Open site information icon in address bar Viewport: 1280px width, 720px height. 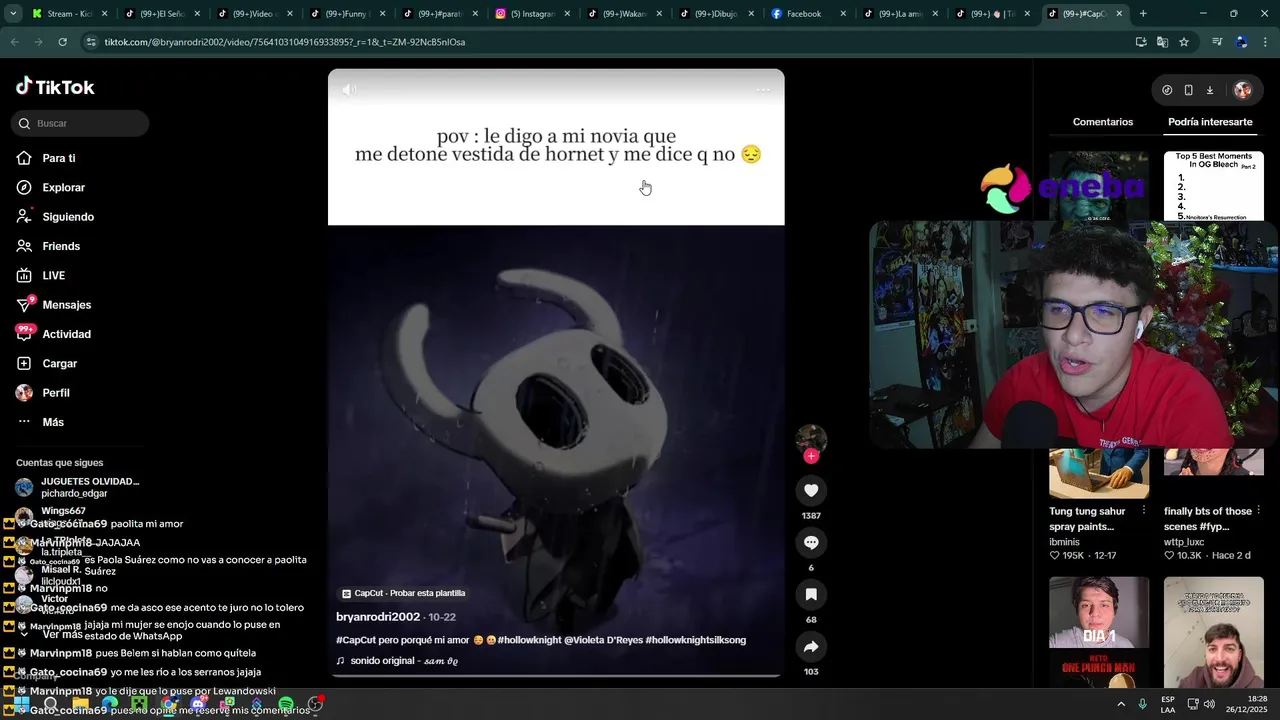coord(92,42)
